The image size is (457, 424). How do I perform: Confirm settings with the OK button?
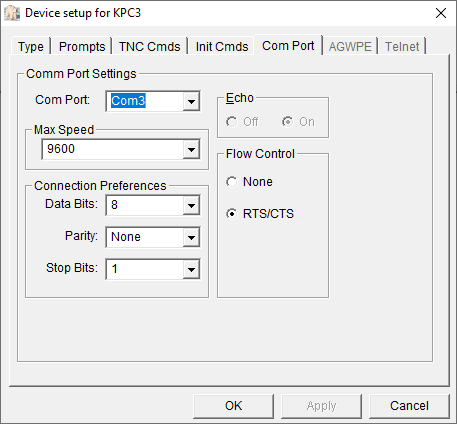(233, 406)
